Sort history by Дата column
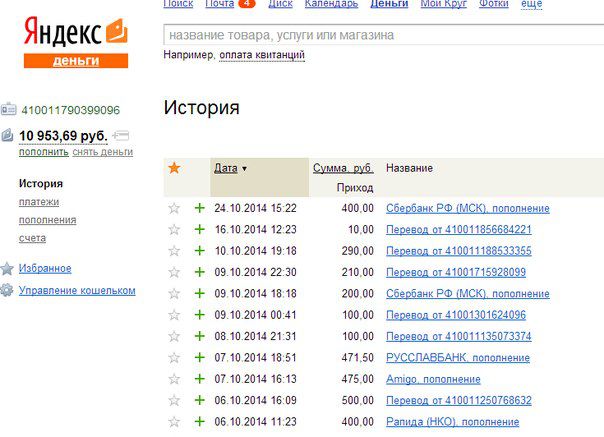604x437 pixels. click(x=226, y=168)
